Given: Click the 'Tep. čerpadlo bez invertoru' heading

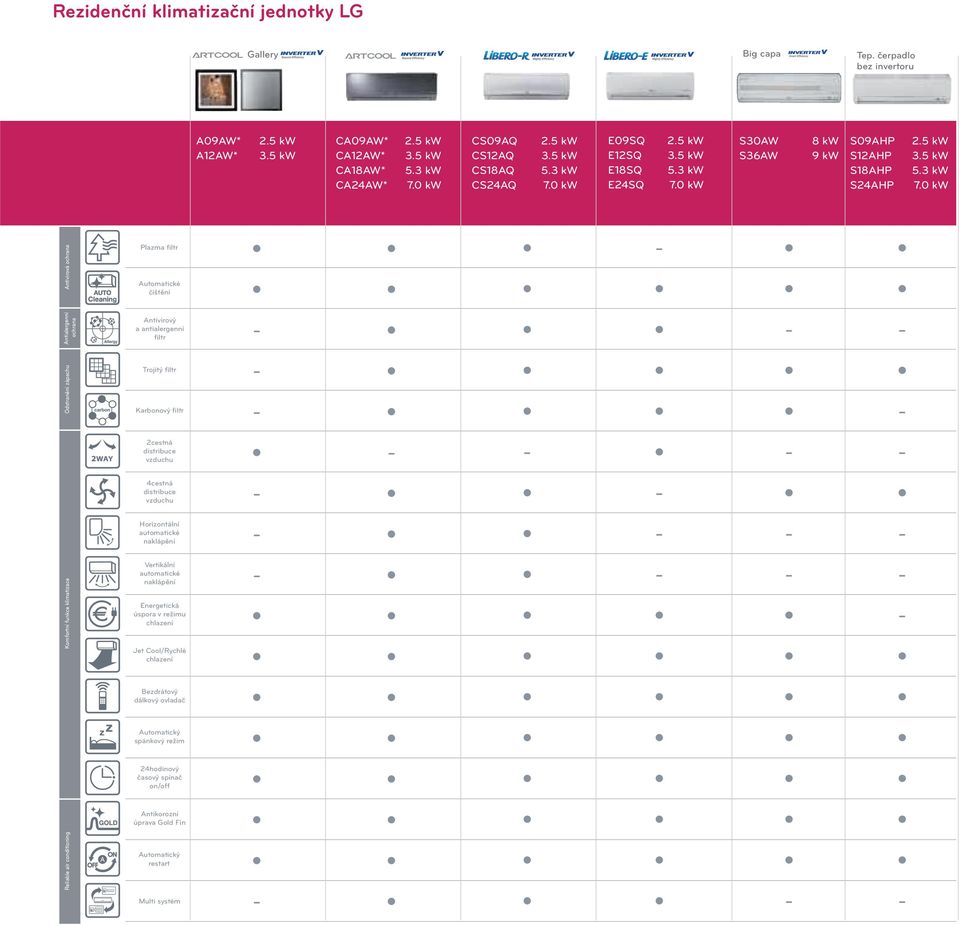Looking at the screenshot, I should tap(886, 61).
